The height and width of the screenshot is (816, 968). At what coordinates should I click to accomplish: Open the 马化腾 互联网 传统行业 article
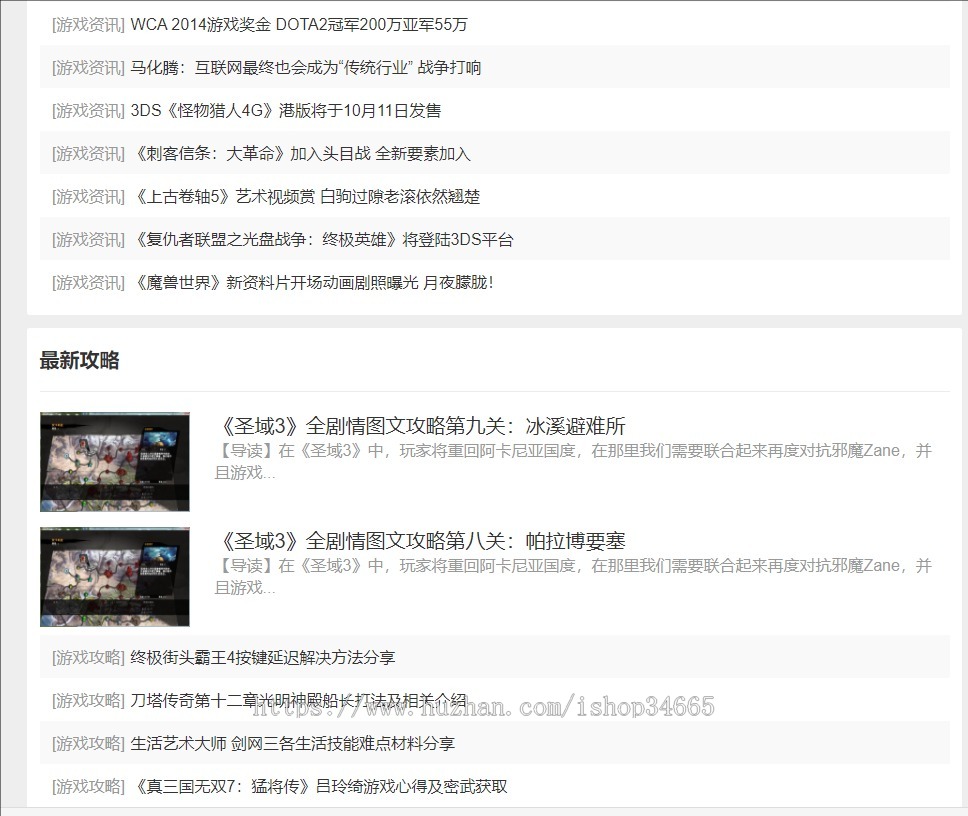[x=306, y=67]
